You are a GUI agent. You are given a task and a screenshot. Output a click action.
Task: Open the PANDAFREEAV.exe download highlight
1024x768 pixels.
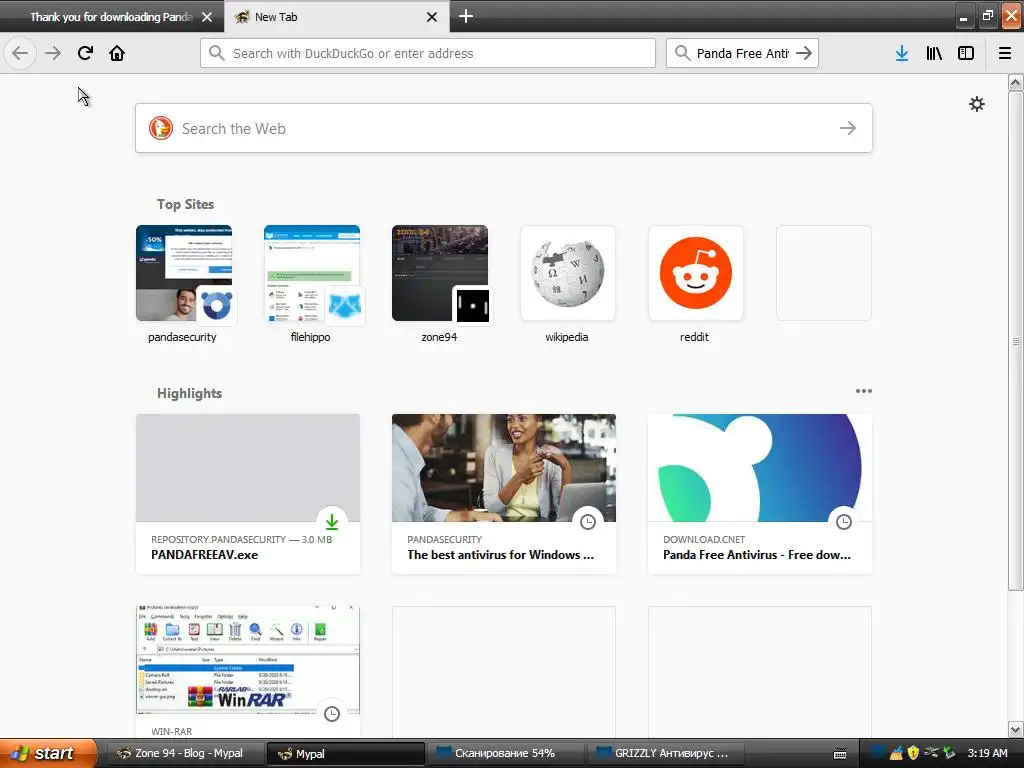[248, 494]
